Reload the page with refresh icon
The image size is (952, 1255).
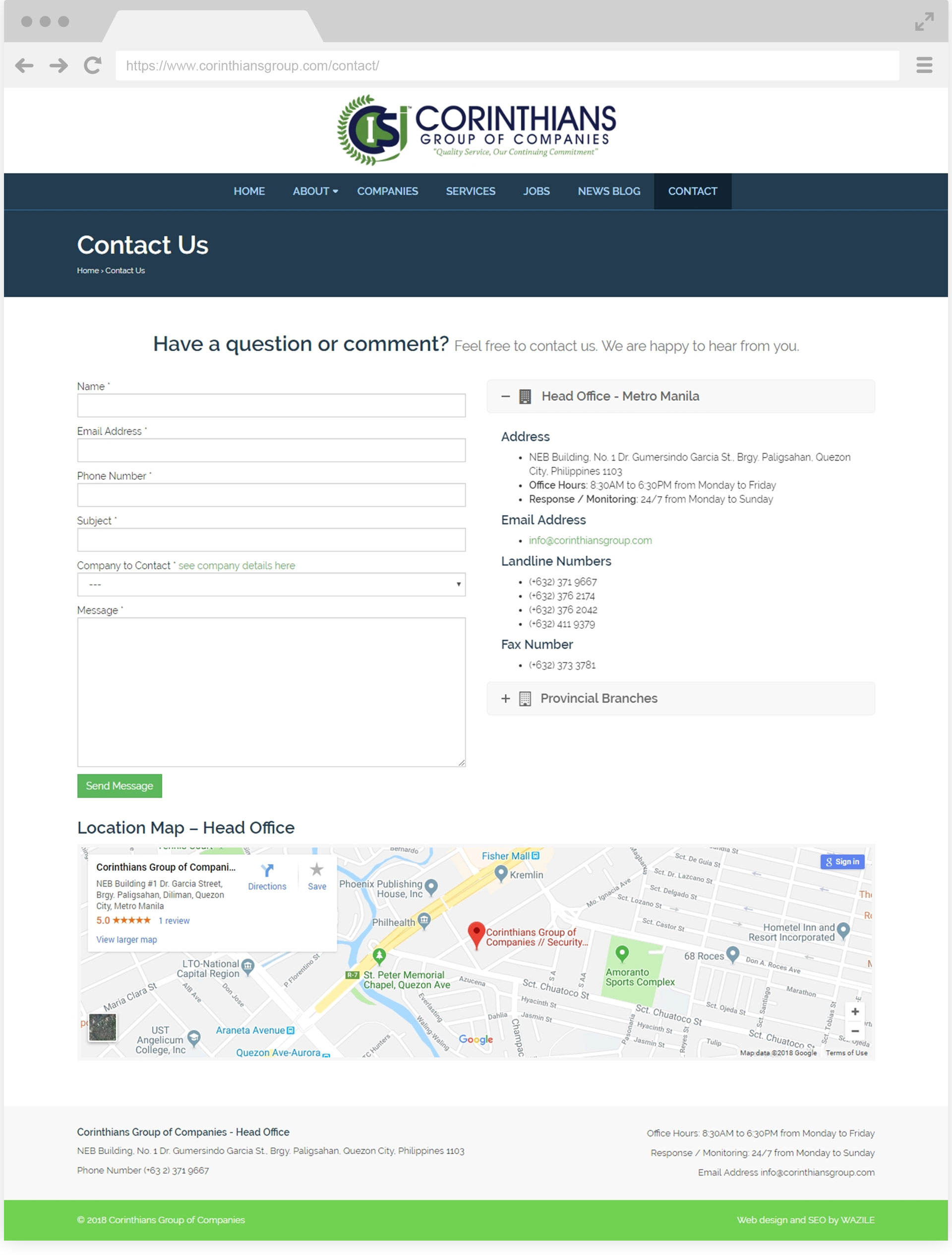(x=93, y=66)
